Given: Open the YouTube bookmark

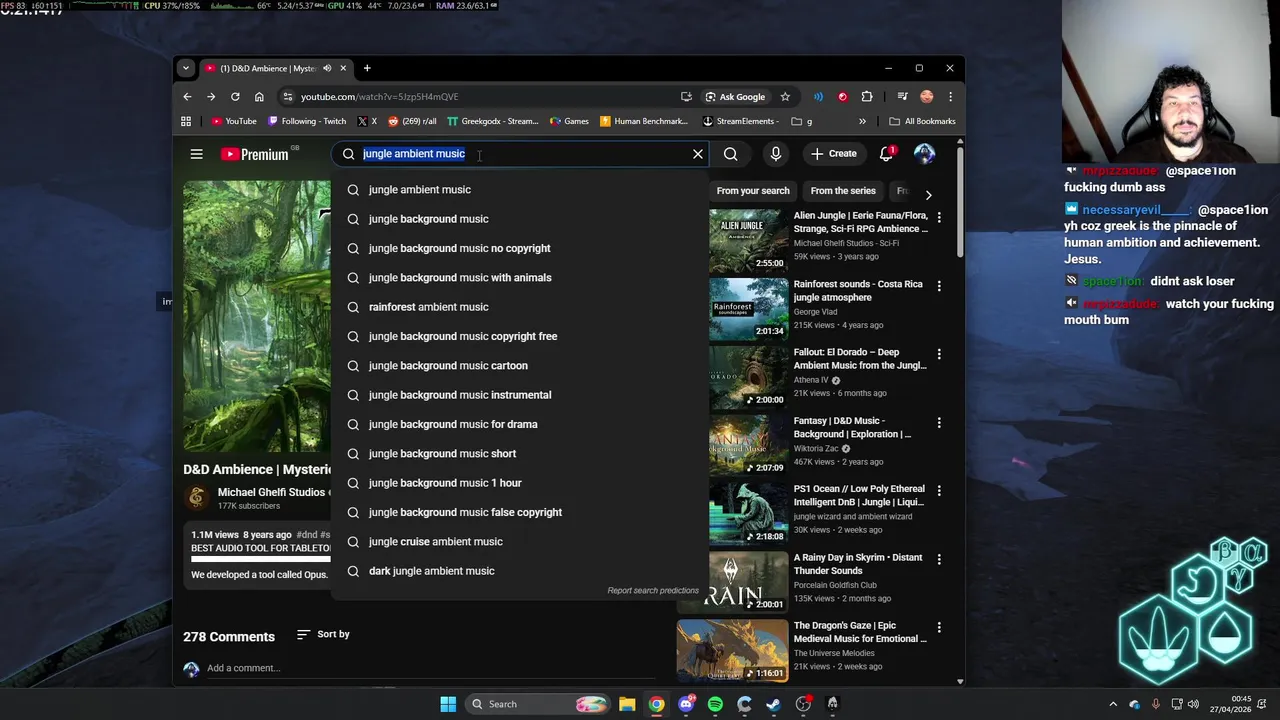Looking at the screenshot, I should click(x=234, y=121).
